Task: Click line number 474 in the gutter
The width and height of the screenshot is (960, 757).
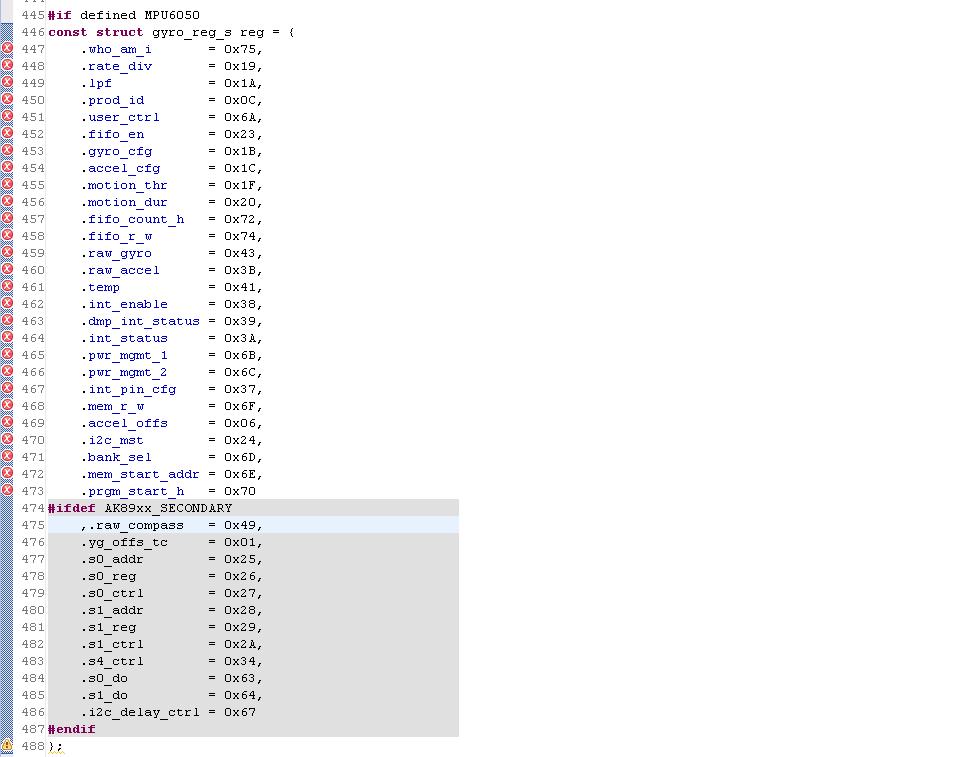Action: click(33, 508)
